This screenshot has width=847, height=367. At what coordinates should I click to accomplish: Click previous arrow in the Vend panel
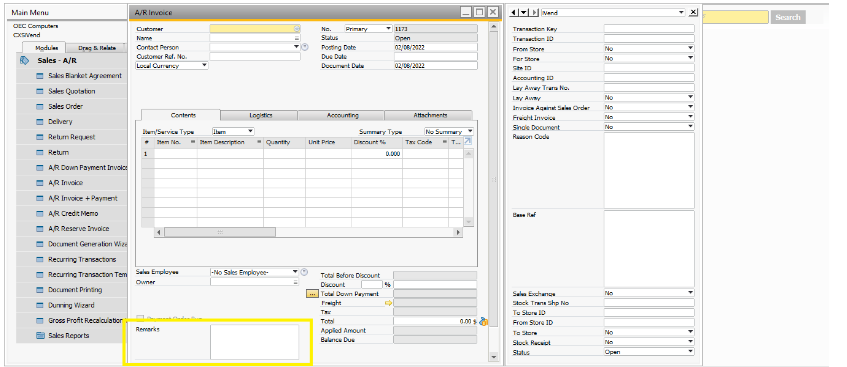[513, 12]
